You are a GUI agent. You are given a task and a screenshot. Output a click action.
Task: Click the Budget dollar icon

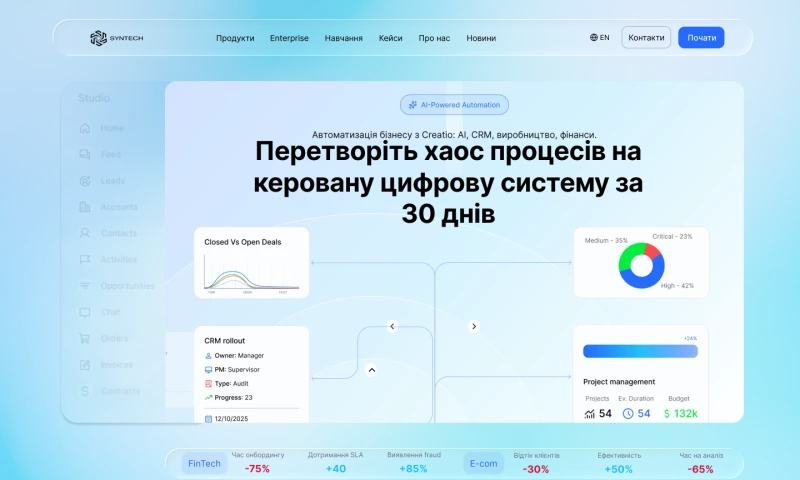coord(666,414)
